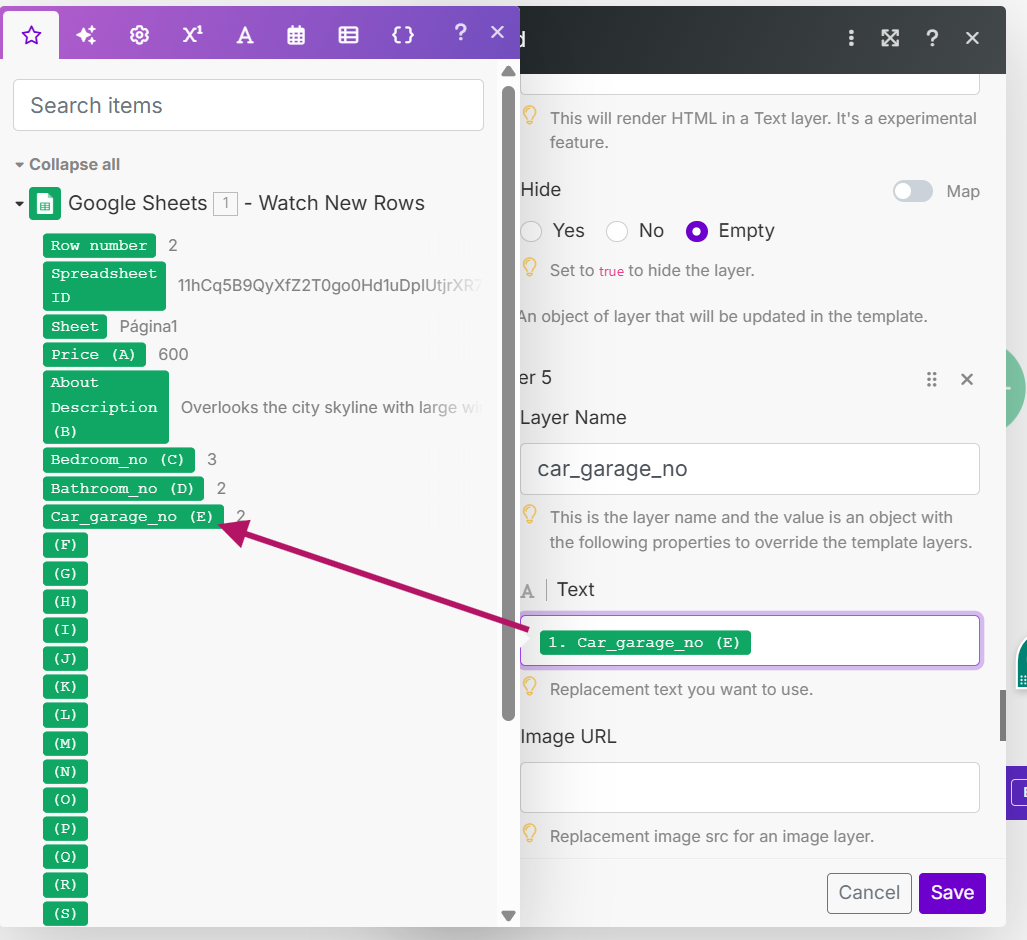
Task: Toggle the Hide field Map switch
Action: (x=913, y=191)
